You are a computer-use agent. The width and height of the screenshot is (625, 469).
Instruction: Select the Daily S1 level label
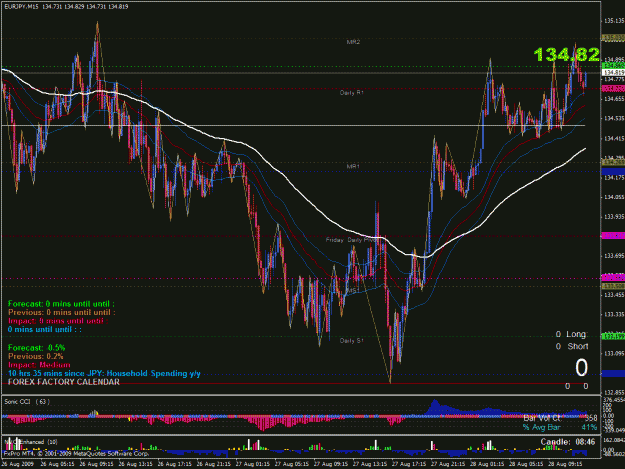click(x=352, y=341)
